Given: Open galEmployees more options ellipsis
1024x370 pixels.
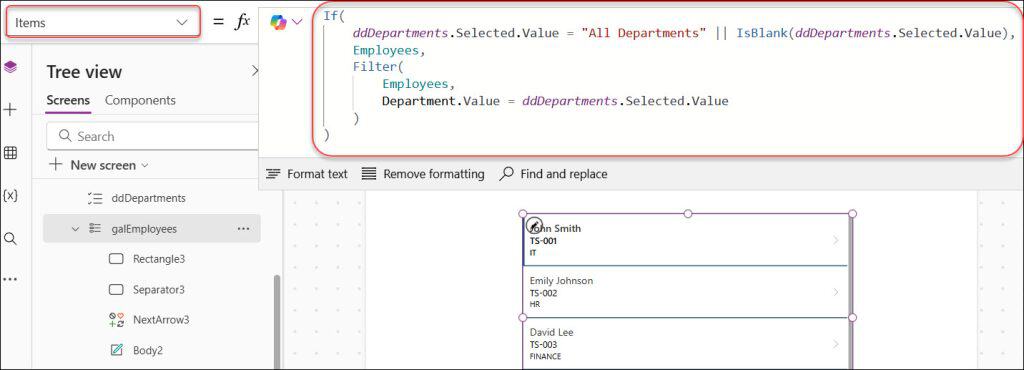Looking at the screenshot, I should [244, 229].
